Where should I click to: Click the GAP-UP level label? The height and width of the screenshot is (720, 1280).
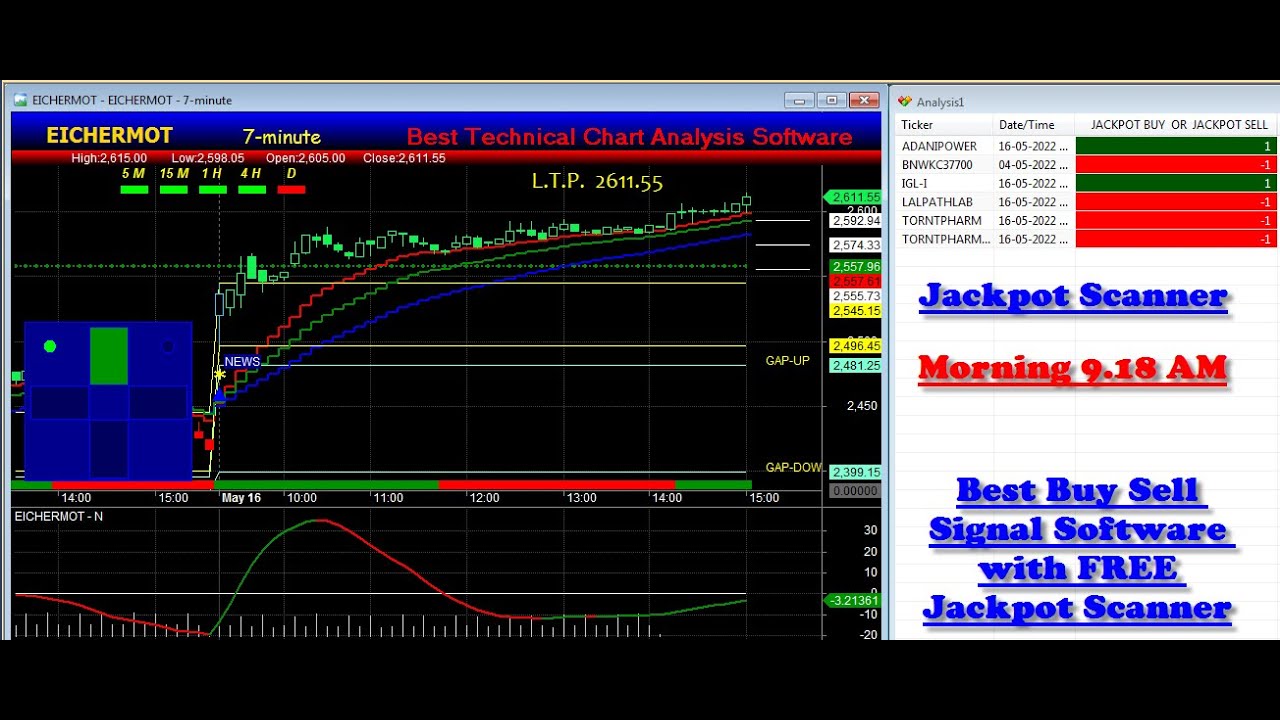point(788,360)
